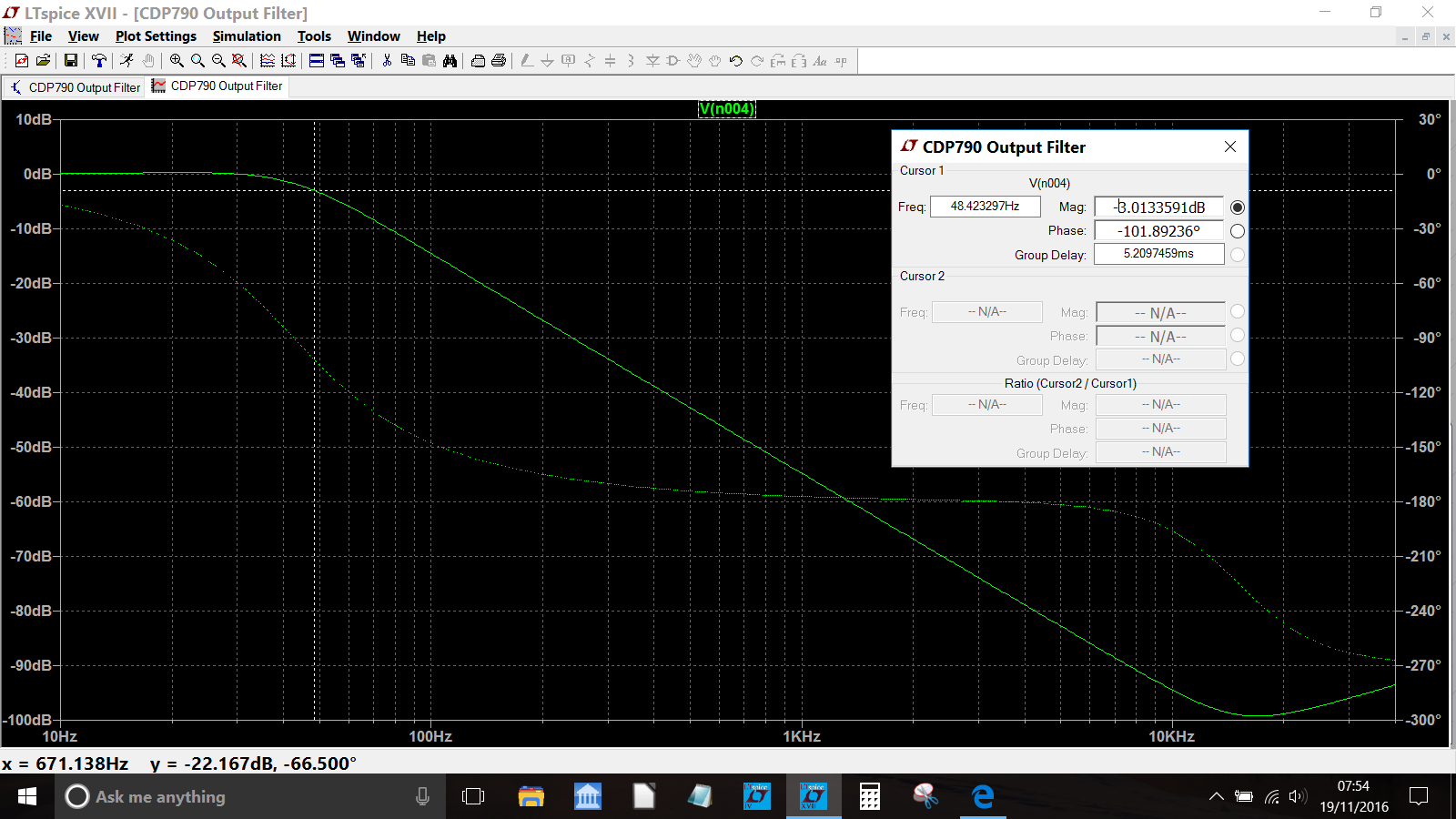Screen dimensions: 1456x819
Task: Click Cursor 1 Mag value field
Action: 1158,207
